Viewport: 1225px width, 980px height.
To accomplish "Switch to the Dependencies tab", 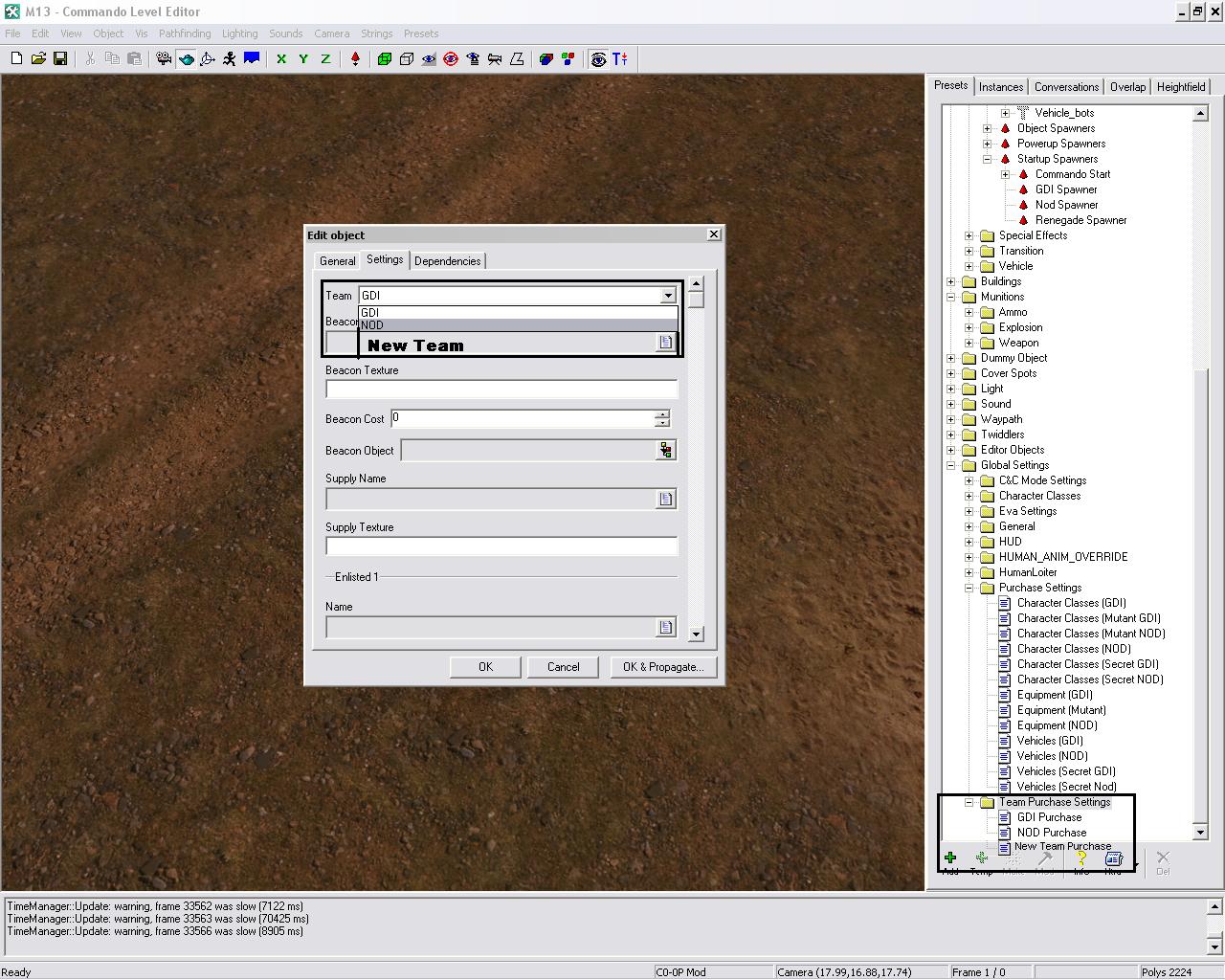I will [x=447, y=261].
